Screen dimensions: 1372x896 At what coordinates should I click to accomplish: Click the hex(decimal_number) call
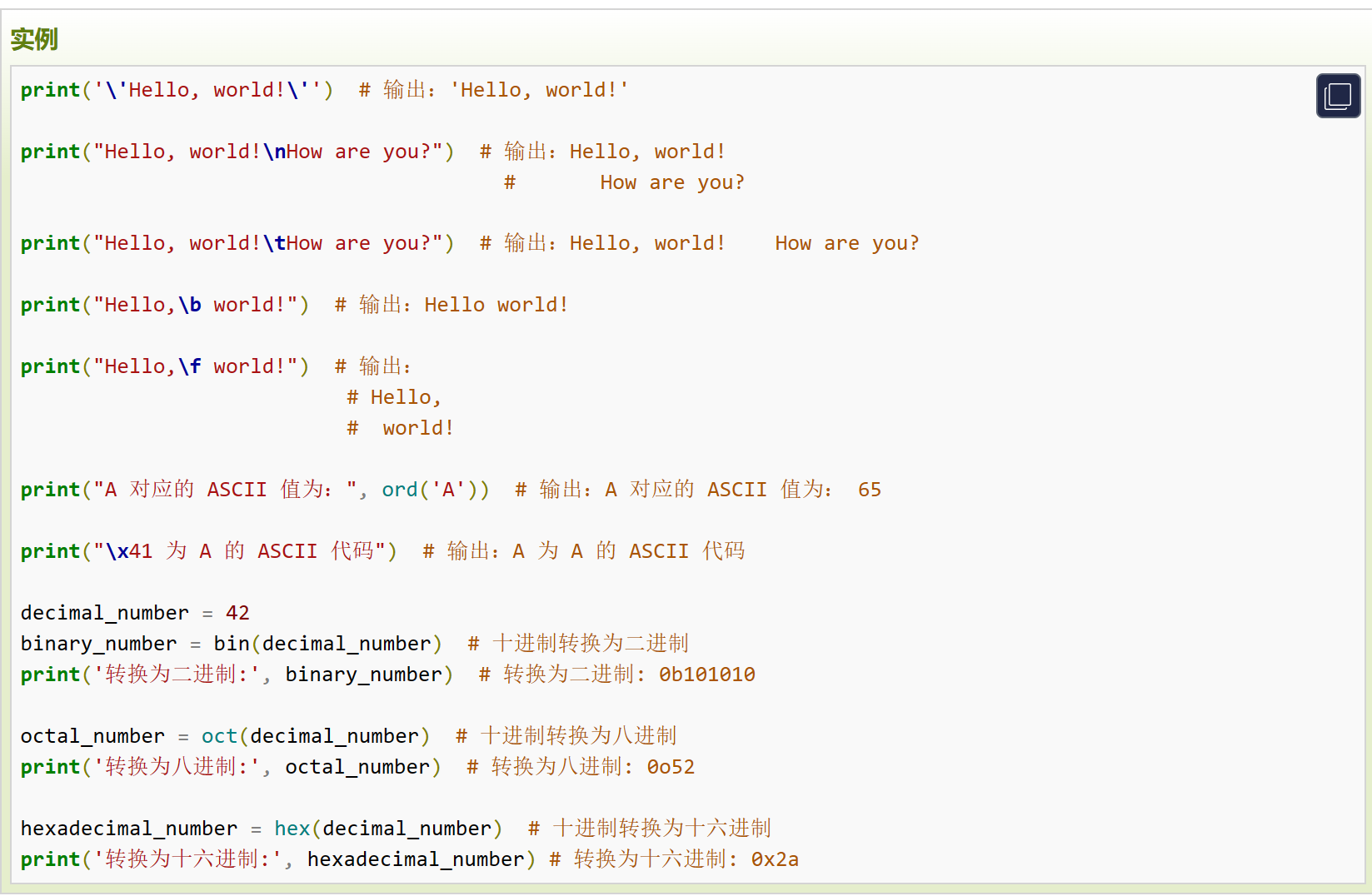[388, 829]
